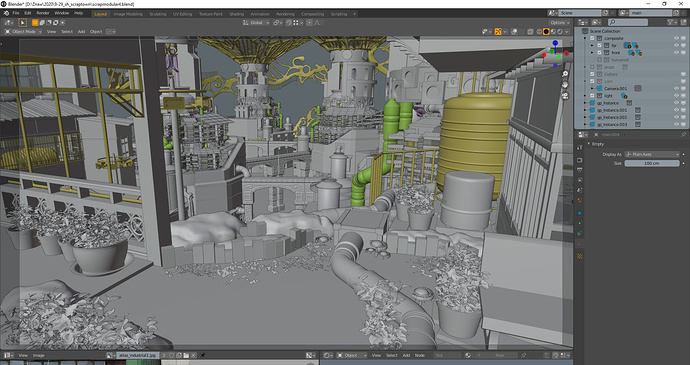Open the viewport Add menu

point(81,32)
